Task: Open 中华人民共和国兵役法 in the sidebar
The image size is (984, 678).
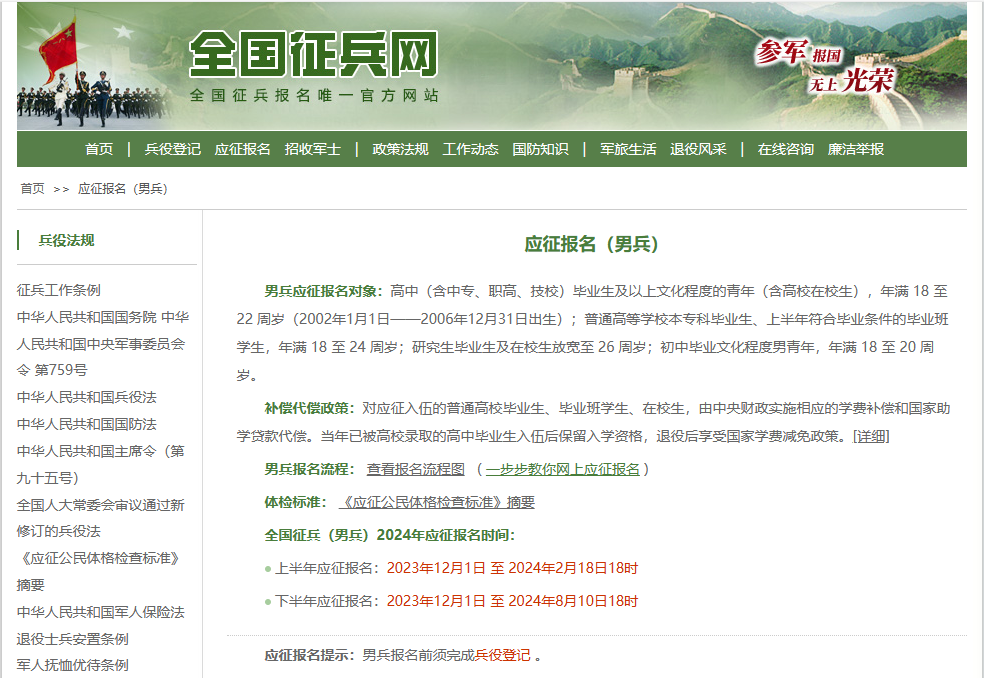Action: pyautogui.click(x=87, y=397)
